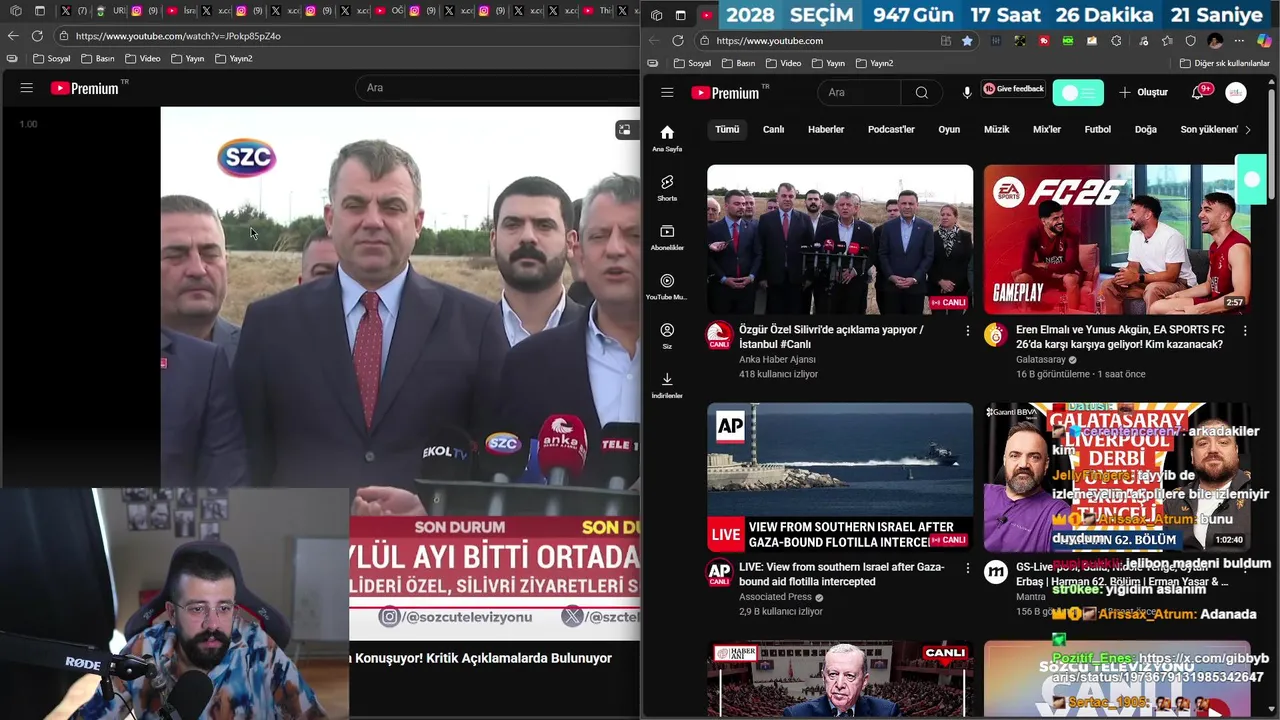Open the YouTube account avatar menu

point(1236,92)
